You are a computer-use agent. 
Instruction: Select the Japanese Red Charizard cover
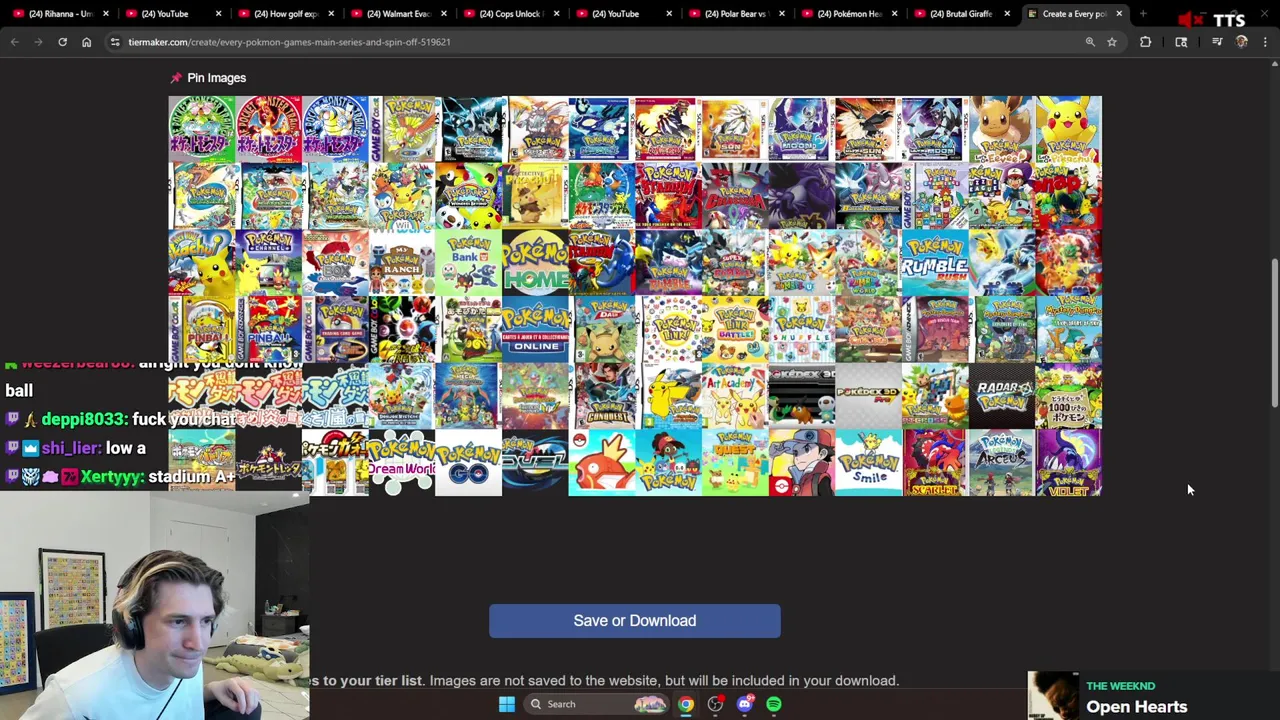[x=268, y=129]
